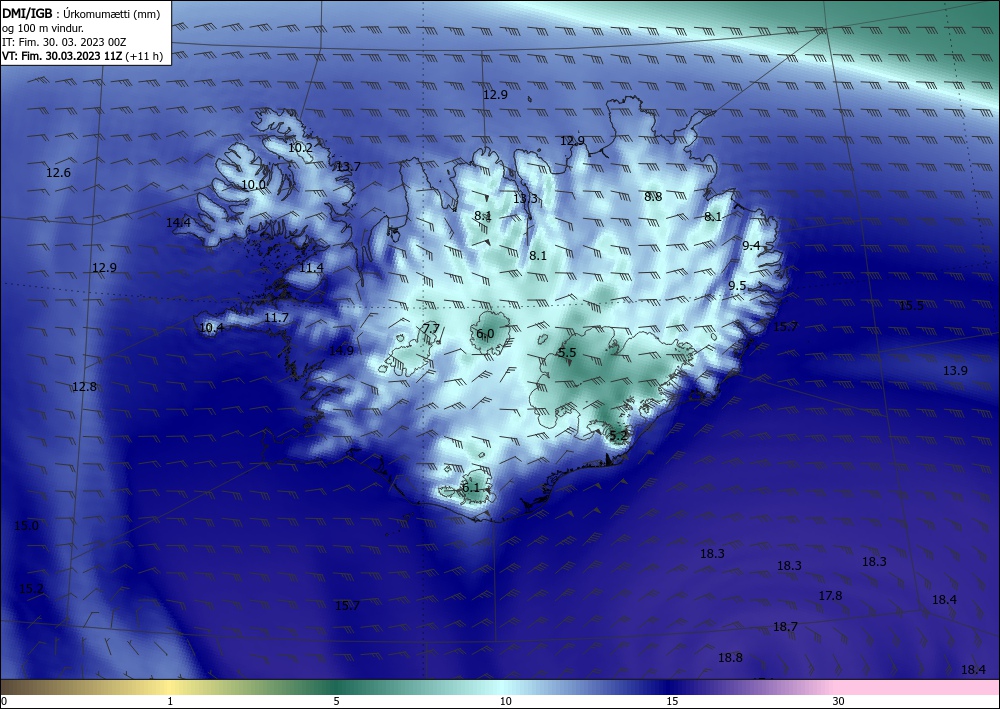Click the 'DMI/IGB : Úrkomumætti (mm)' title text

(x=81, y=14)
